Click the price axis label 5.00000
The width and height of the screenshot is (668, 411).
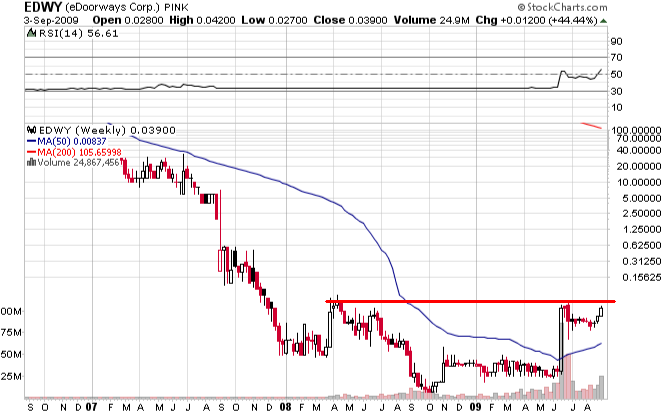point(642,198)
